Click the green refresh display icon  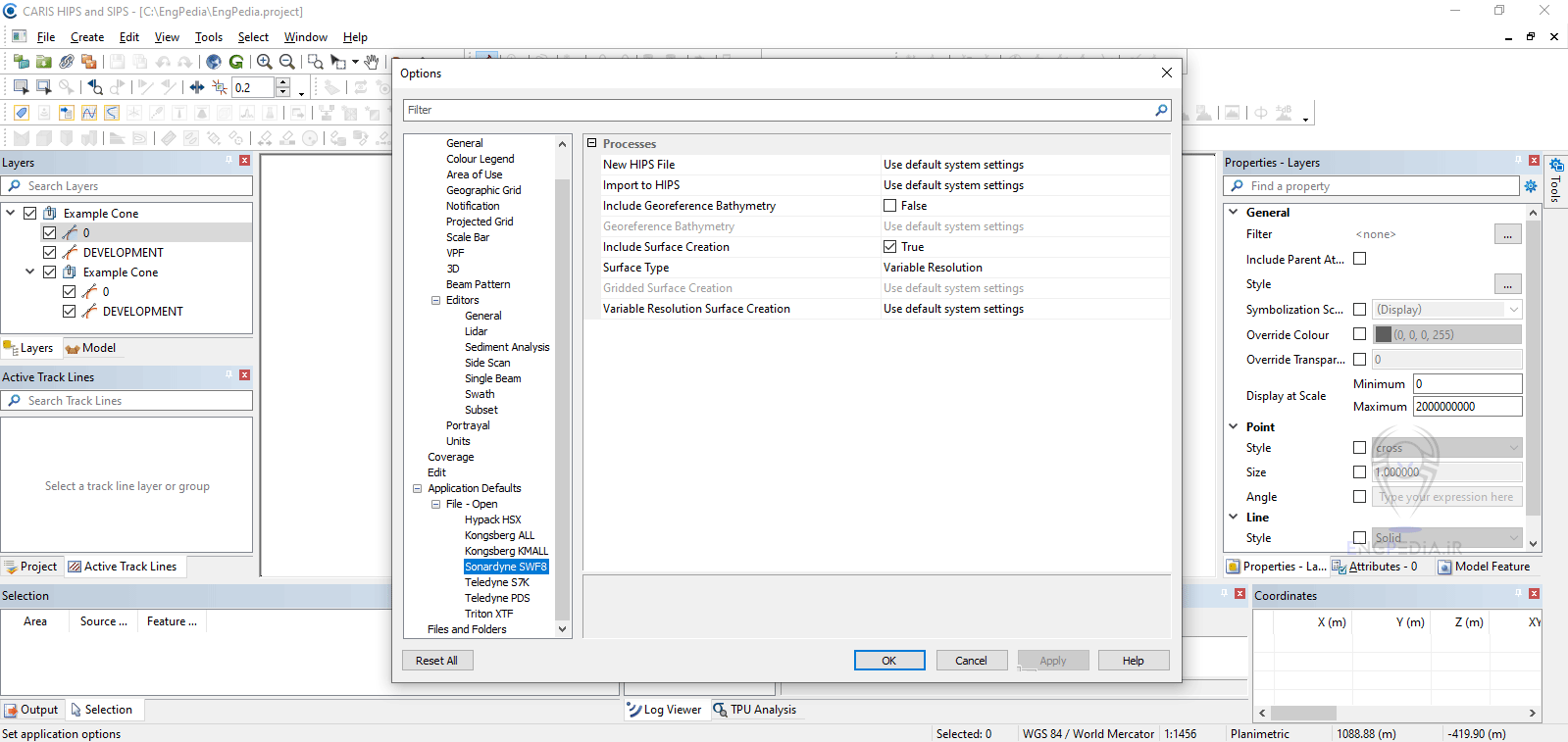[x=236, y=62]
